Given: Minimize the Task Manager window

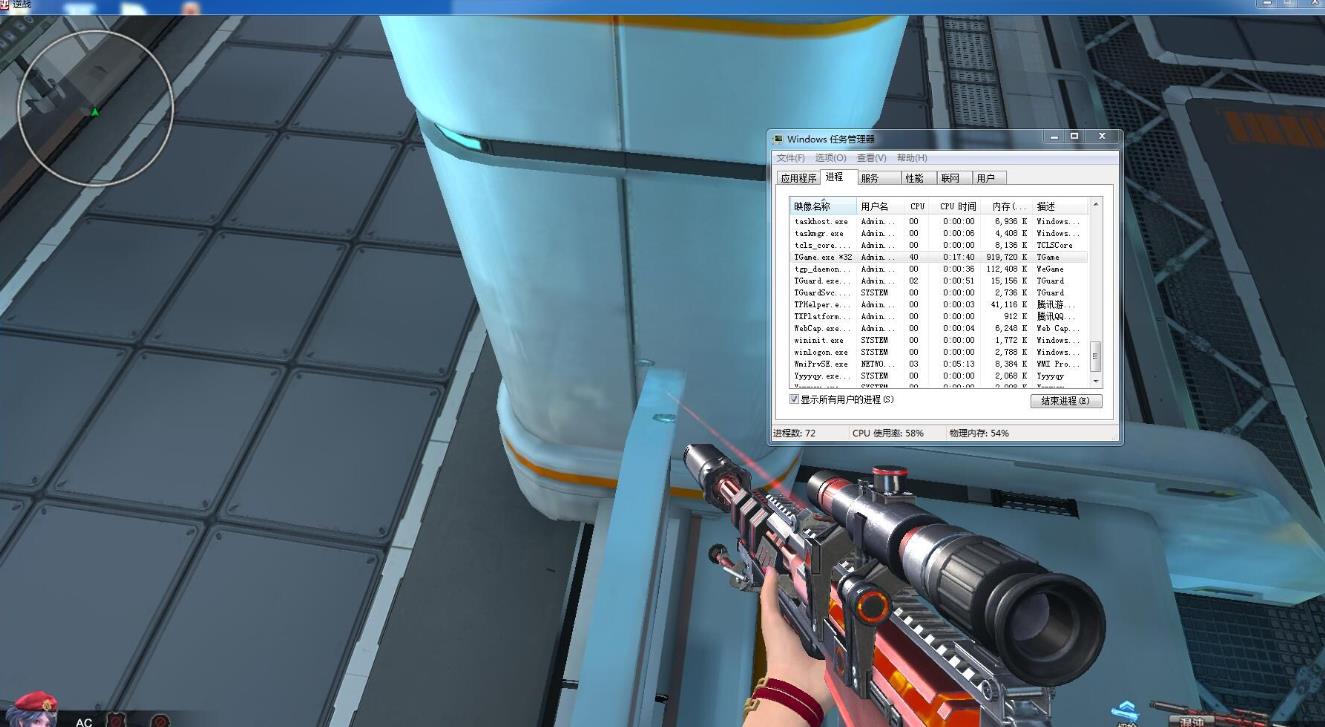Looking at the screenshot, I should coord(1054,137).
